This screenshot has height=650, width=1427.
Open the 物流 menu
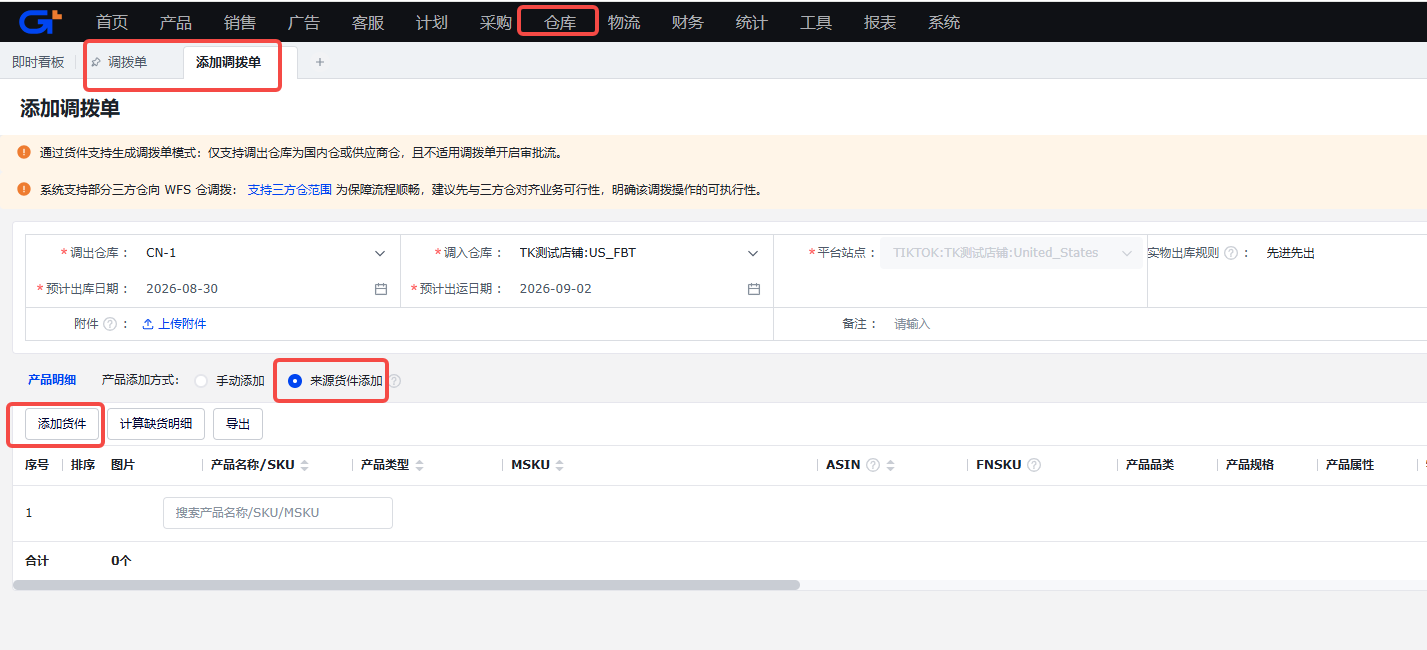[x=624, y=22]
